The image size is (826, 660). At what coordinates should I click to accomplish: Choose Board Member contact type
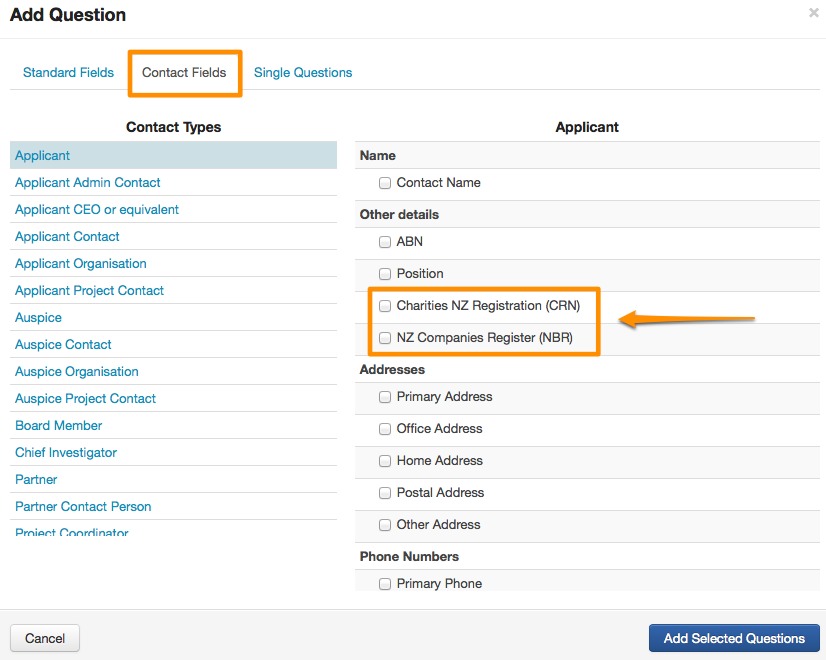pos(59,426)
